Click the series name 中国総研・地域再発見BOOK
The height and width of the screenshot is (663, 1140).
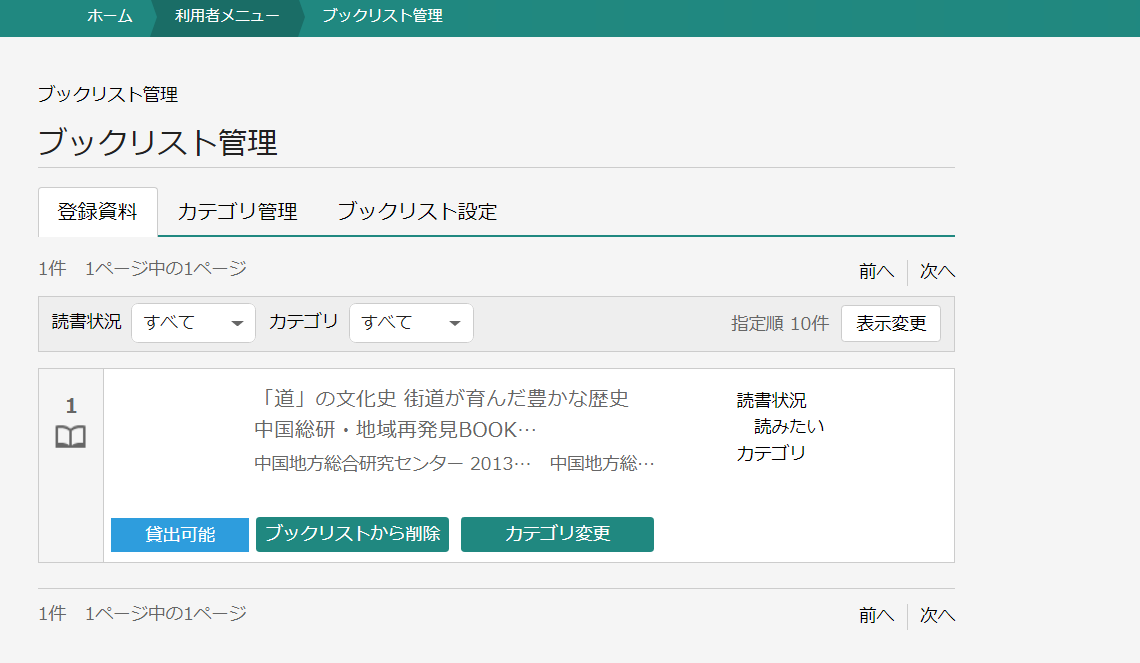[x=395, y=430]
